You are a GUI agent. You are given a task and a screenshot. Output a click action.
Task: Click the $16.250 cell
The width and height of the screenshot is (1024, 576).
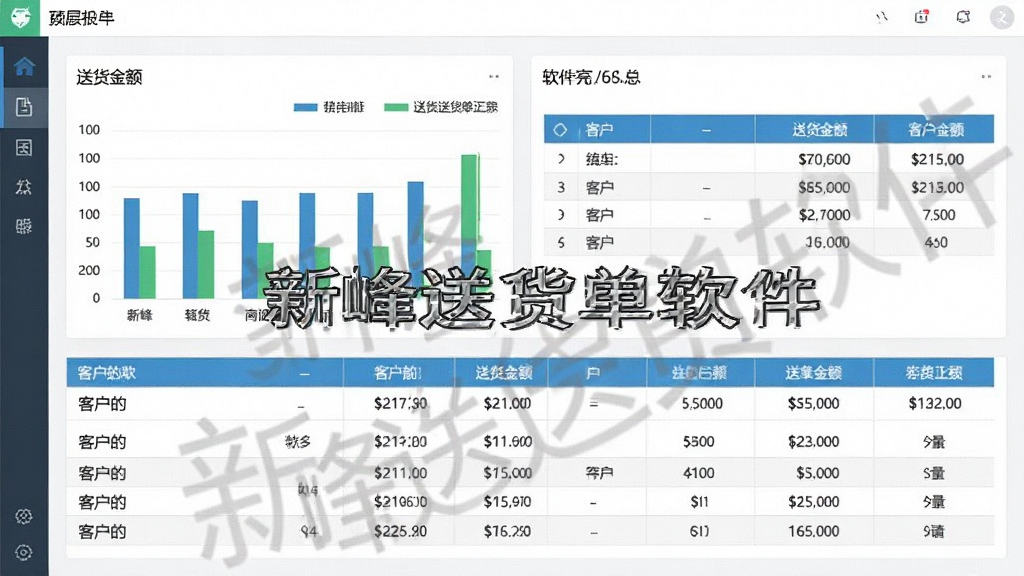pyautogui.click(x=507, y=532)
